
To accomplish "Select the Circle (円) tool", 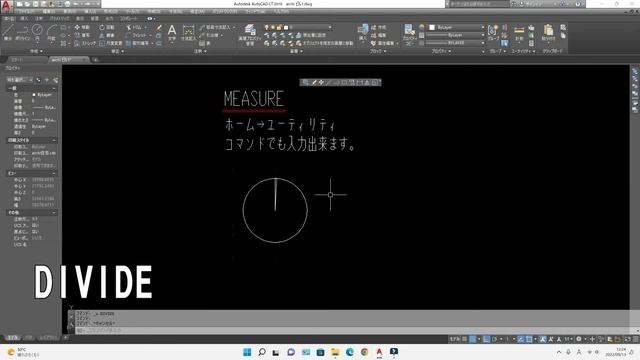I will click(37, 32).
